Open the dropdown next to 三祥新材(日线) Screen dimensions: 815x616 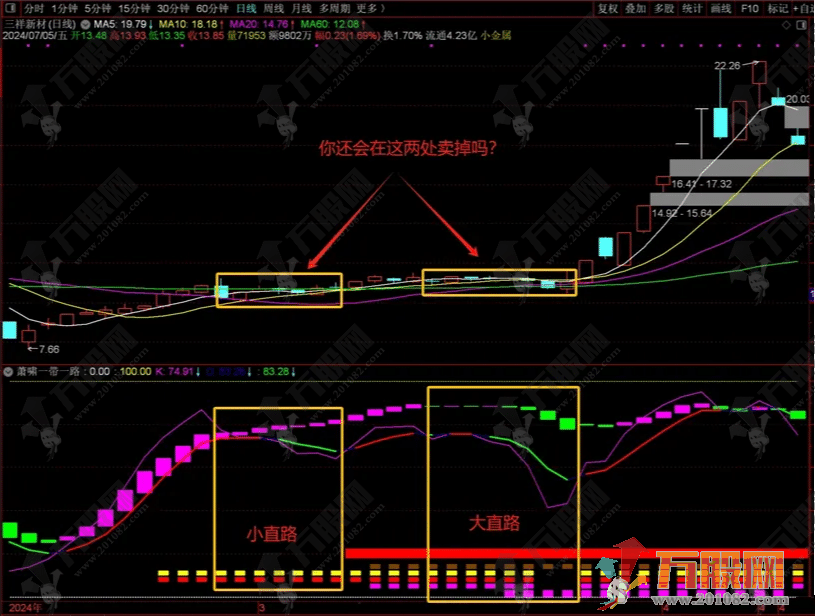tap(83, 22)
